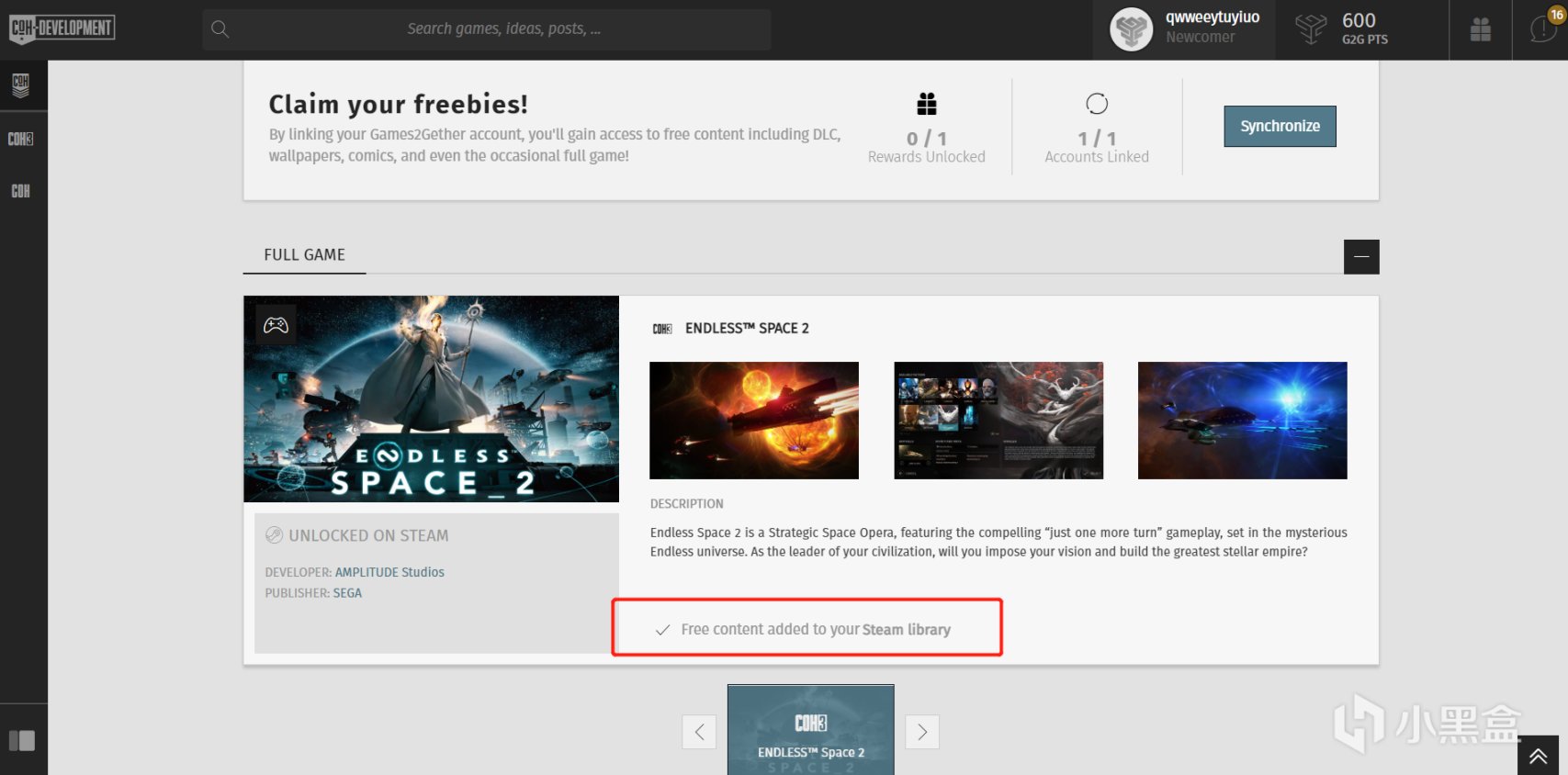Image resolution: width=1568 pixels, height=775 pixels.
Task: Open the qwweeytuyiuo username link
Action: pos(1213,17)
